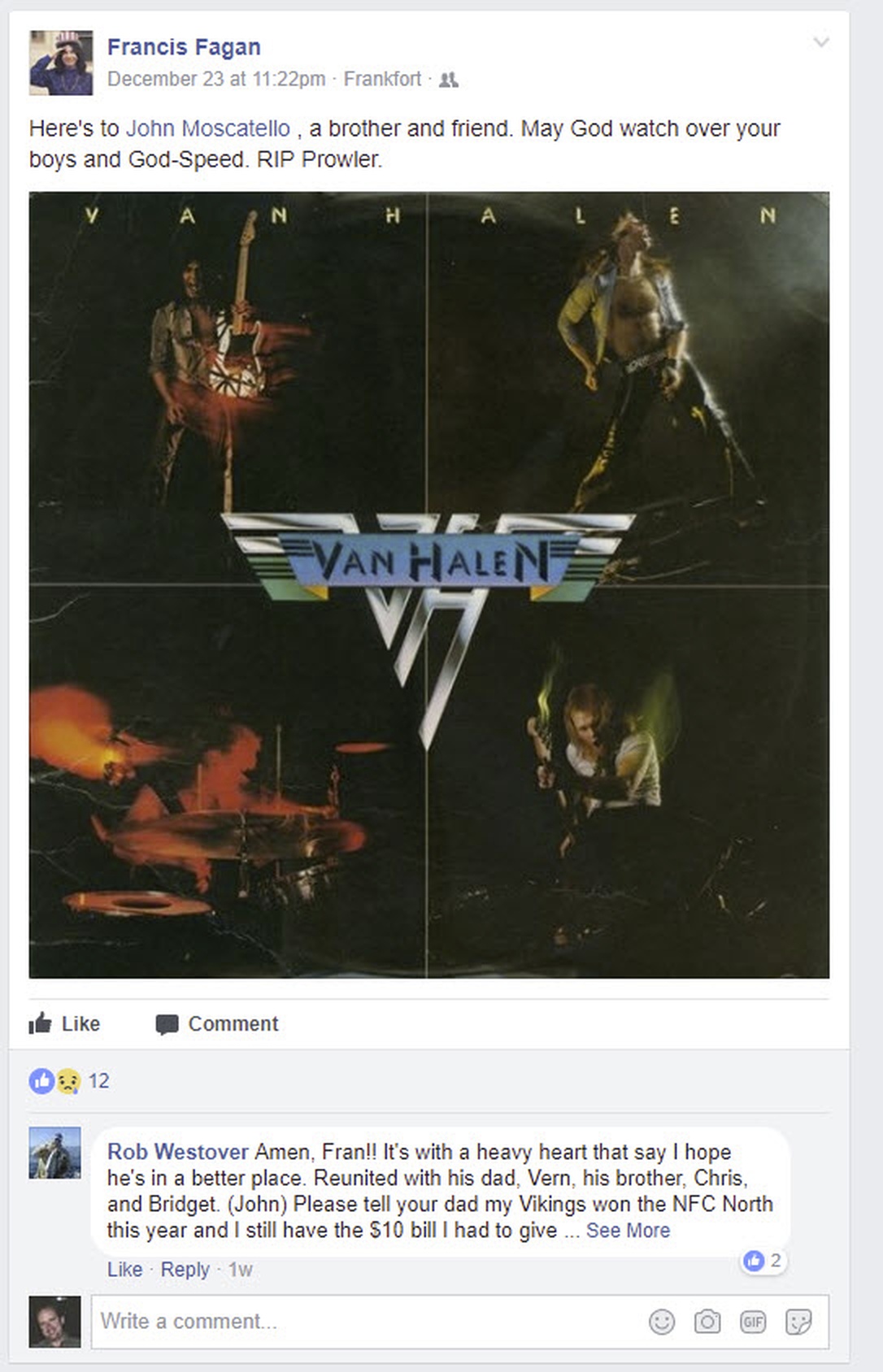The width and height of the screenshot is (883, 1372).
Task: Click the Comment button under the post
Action: tap(217, 1023)
